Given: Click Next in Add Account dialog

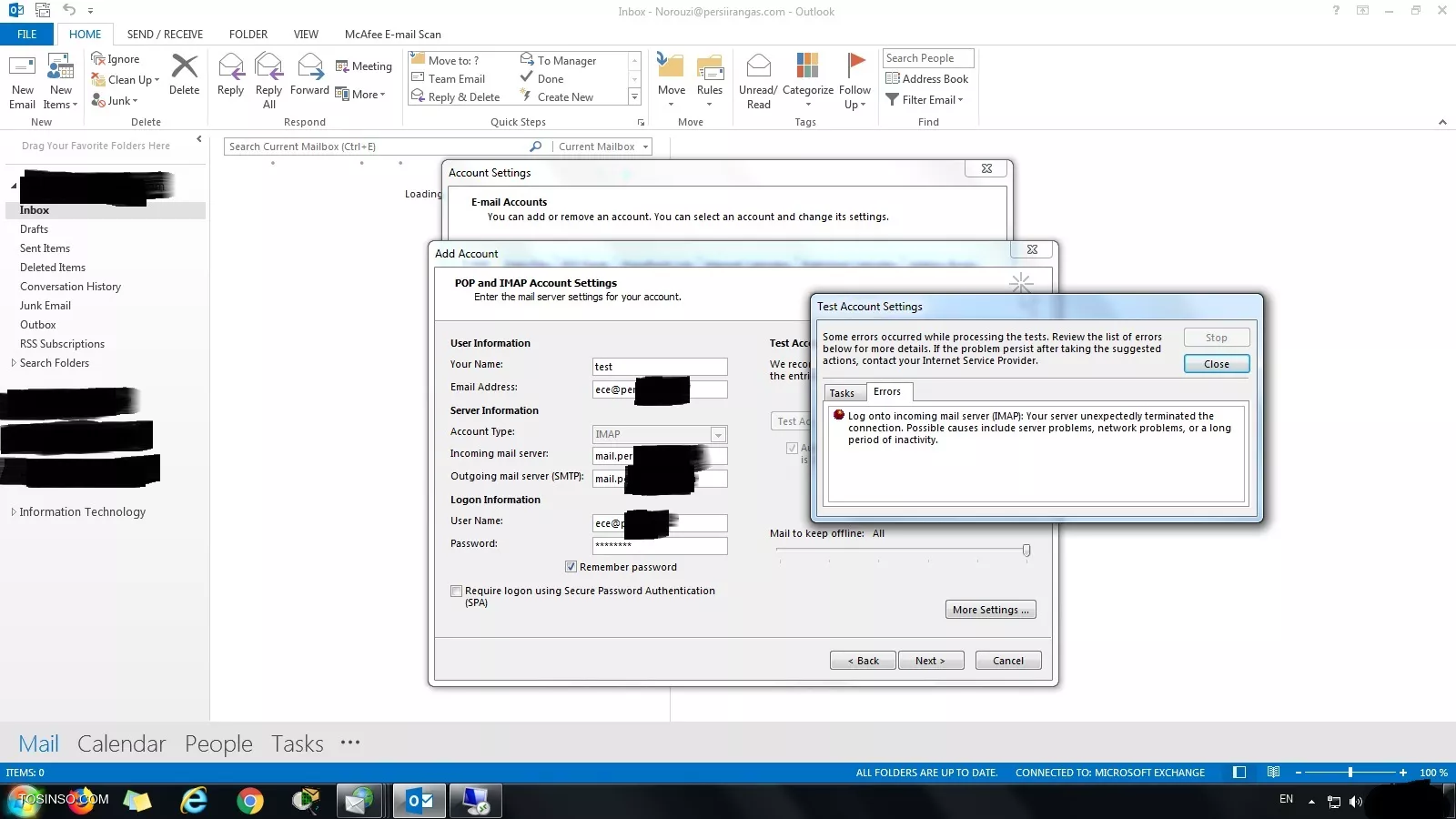Looking at the screenshot, I should click(x=930, y=661).
